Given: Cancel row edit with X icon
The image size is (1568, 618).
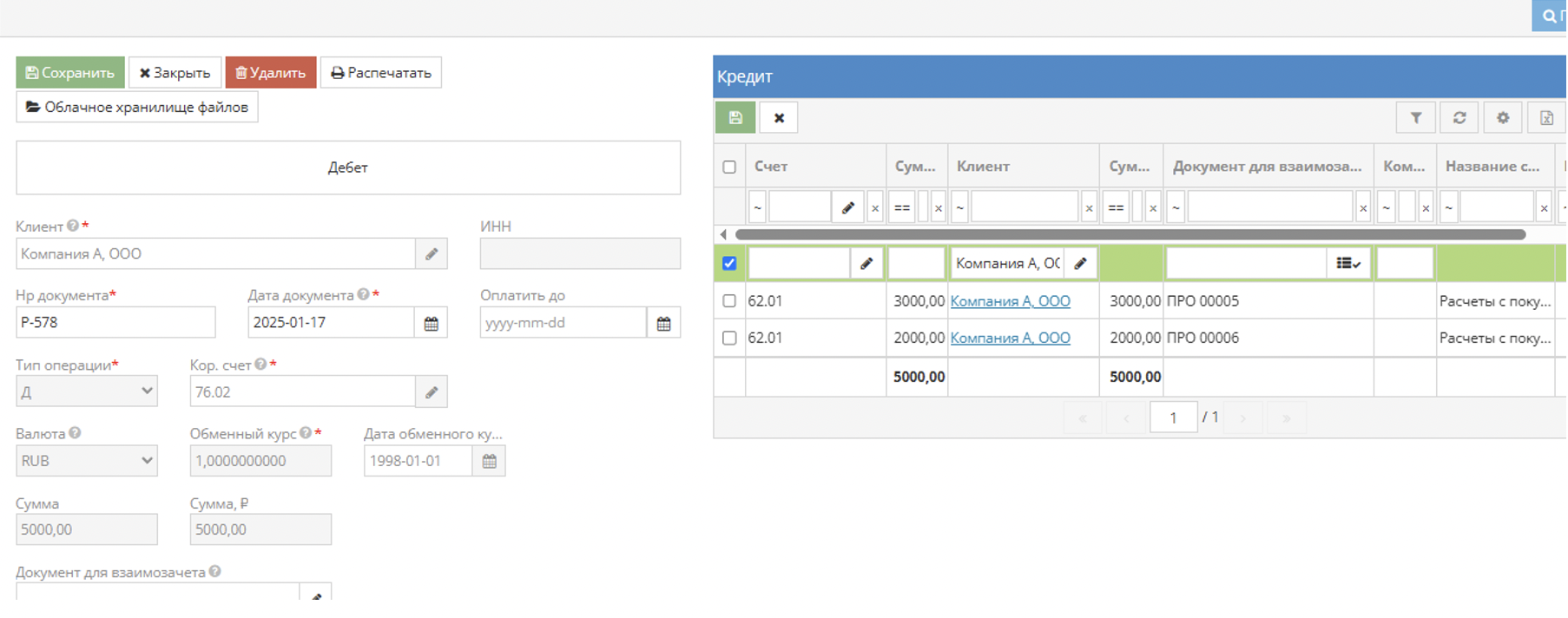Looking at the screenshot, I should (x=779, y=118).
